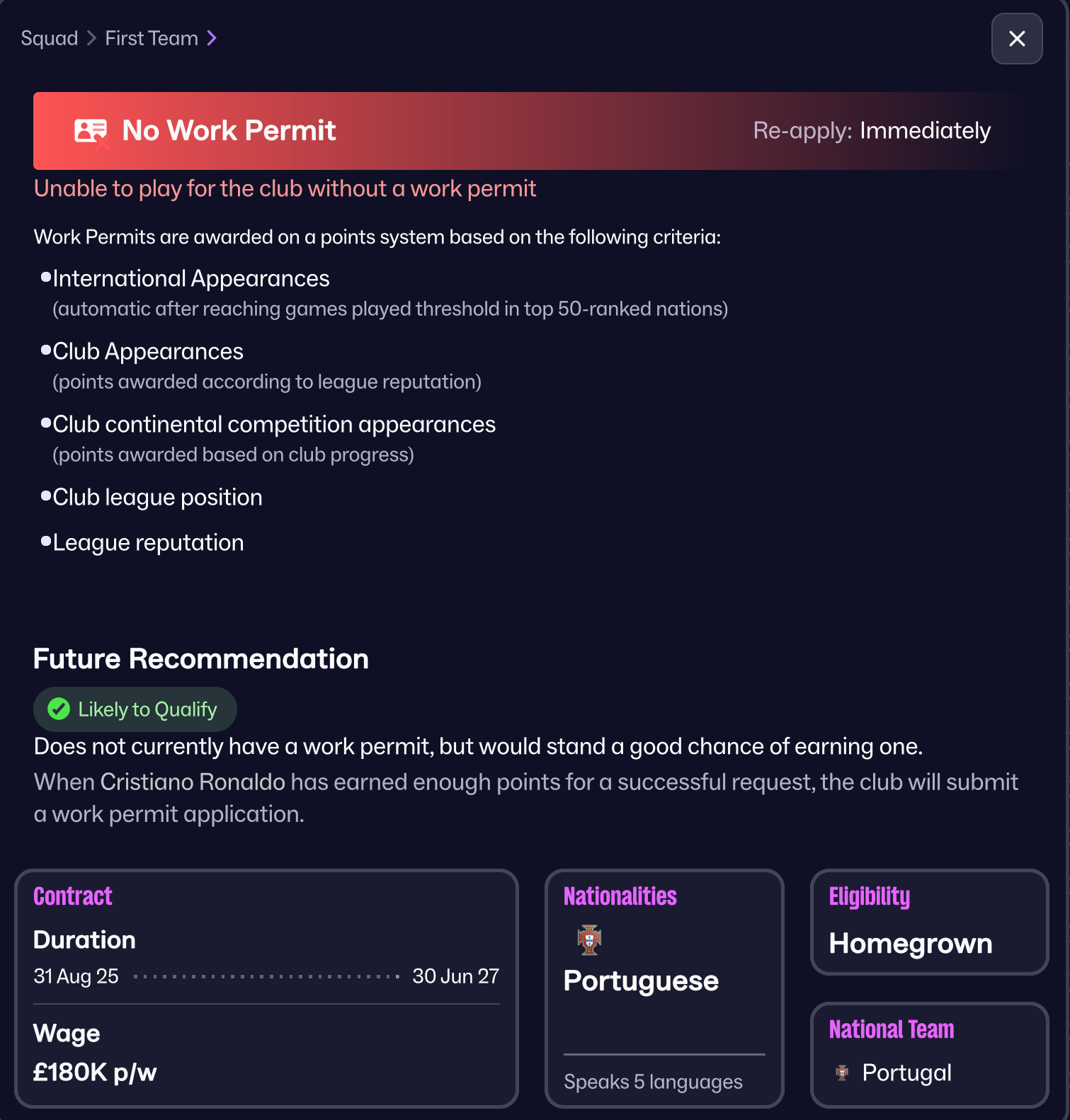The image size is (1070, 1120).
Task: Close the work permit panel
Action: 1016,39
